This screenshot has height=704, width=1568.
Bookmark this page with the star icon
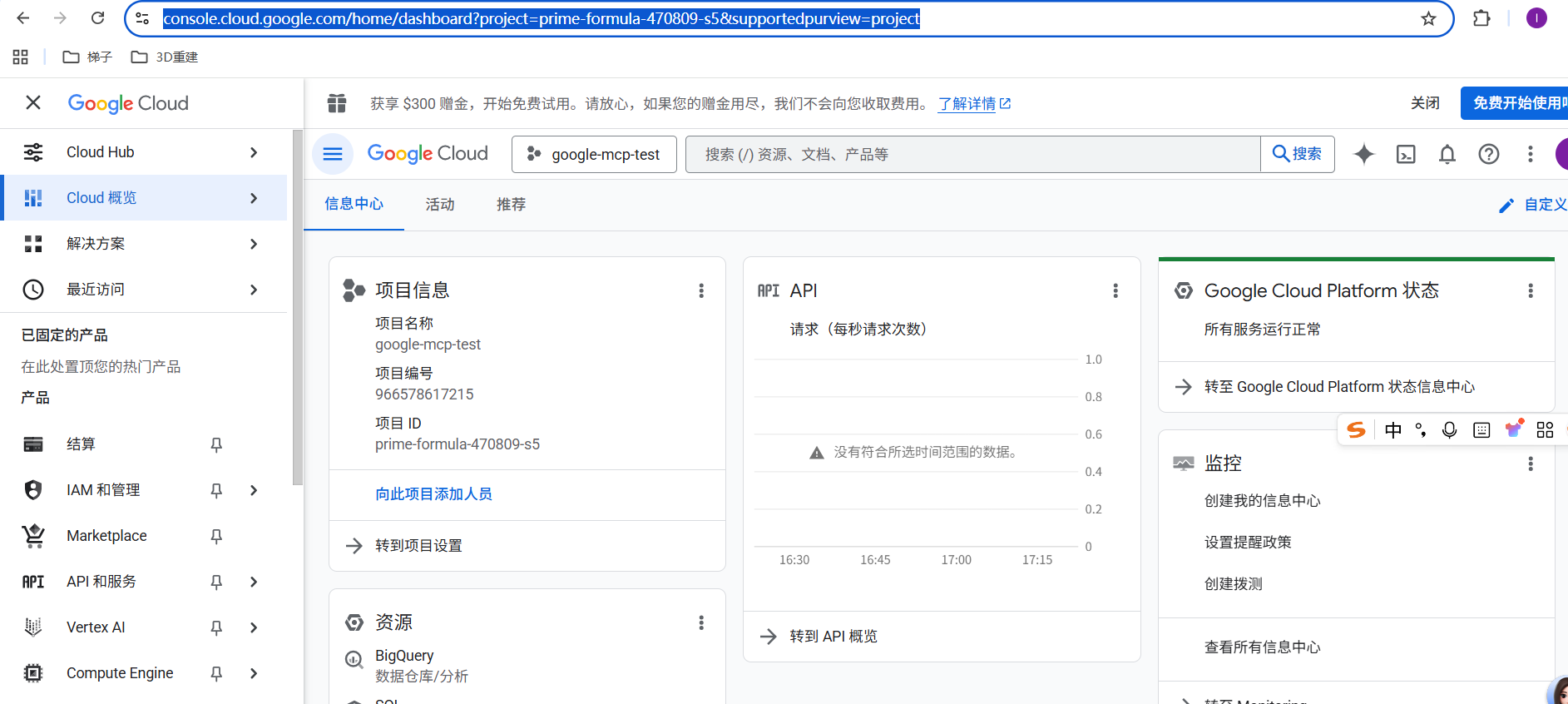pyautogui.click(x=1428, y=18)
